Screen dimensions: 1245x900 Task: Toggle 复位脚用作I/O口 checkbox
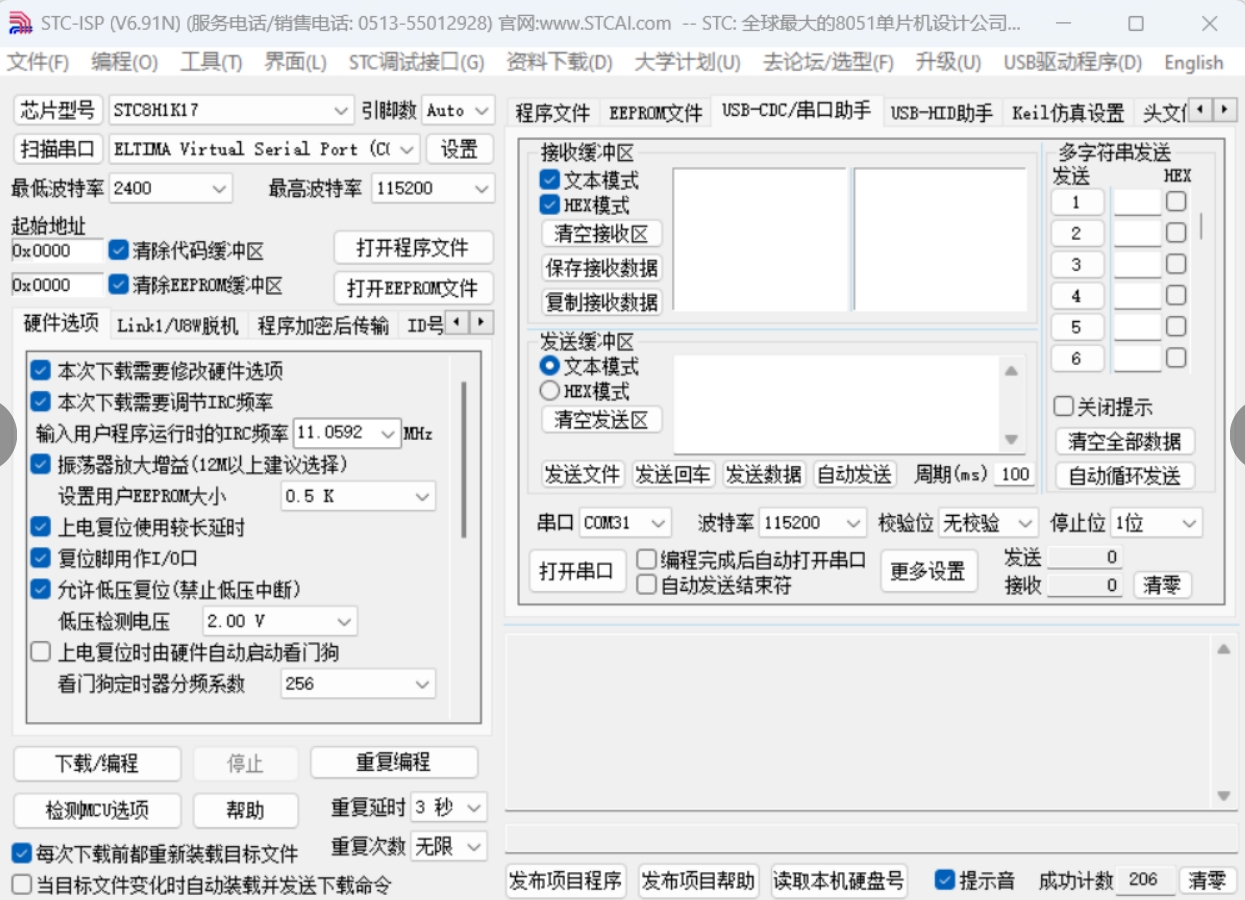40,558
